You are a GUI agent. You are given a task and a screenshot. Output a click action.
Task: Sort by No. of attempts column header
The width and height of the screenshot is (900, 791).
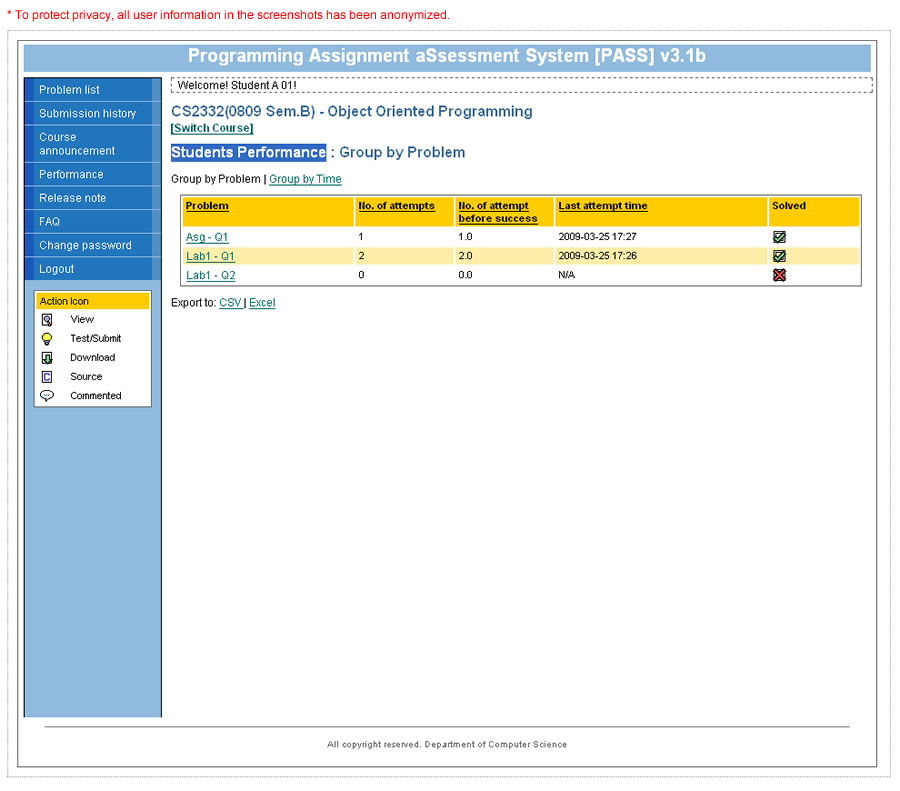(396, 206)
